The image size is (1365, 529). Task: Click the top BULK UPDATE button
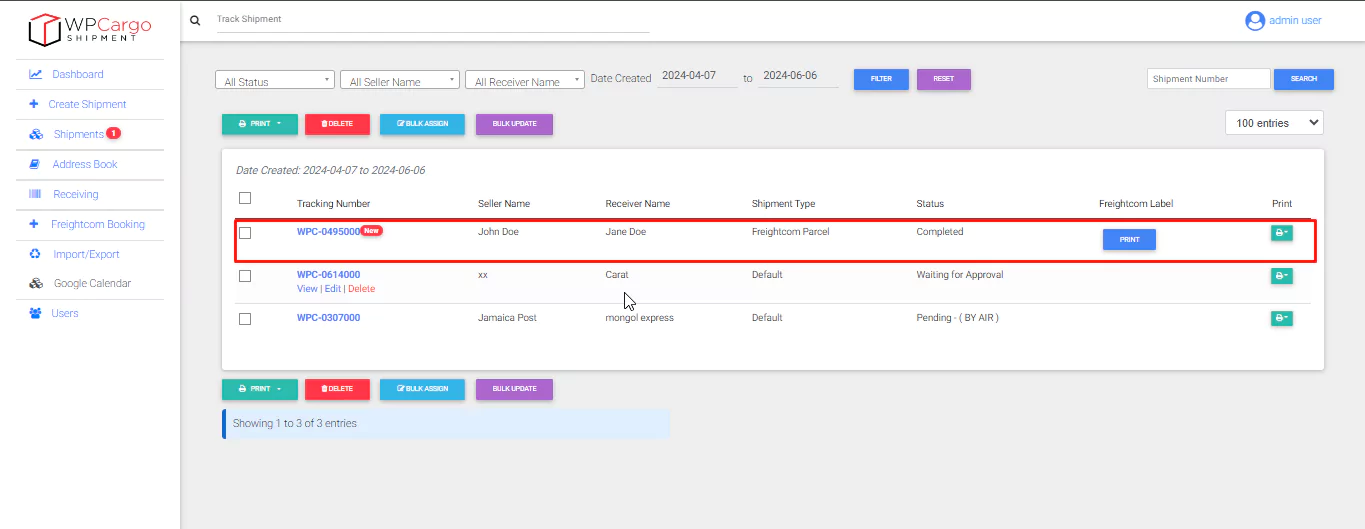pos(514,124)
